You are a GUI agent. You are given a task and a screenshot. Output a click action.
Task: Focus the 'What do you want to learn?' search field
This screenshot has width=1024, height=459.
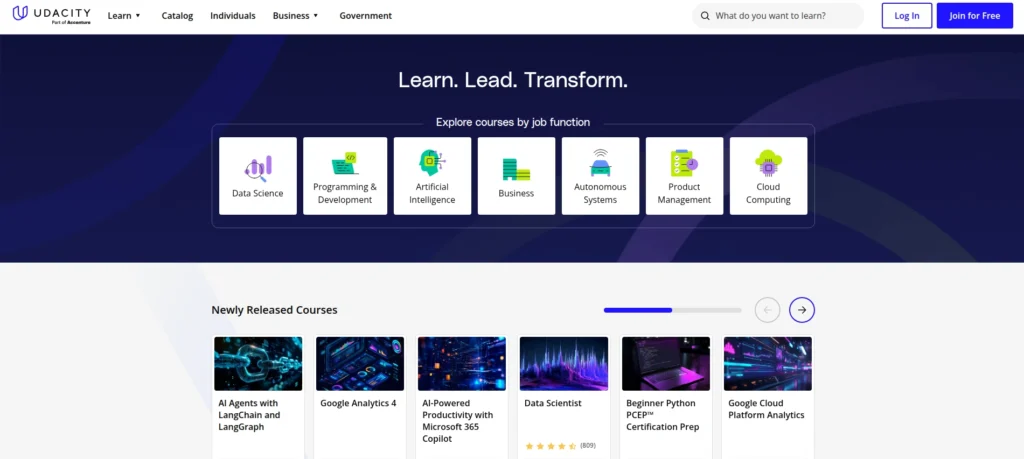(778, 16)
